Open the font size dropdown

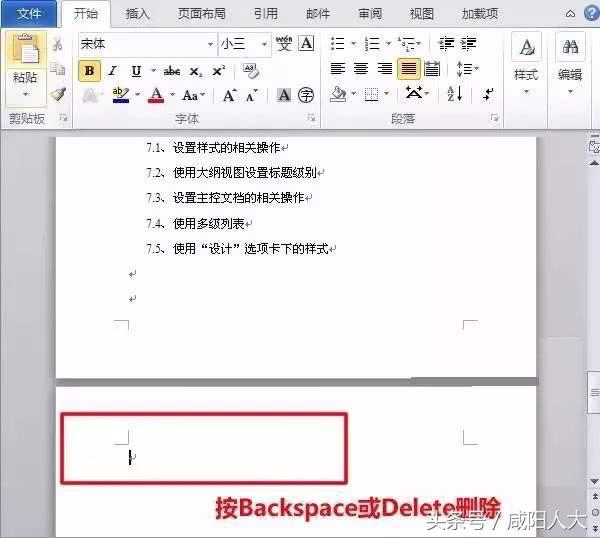coord(264,44)
